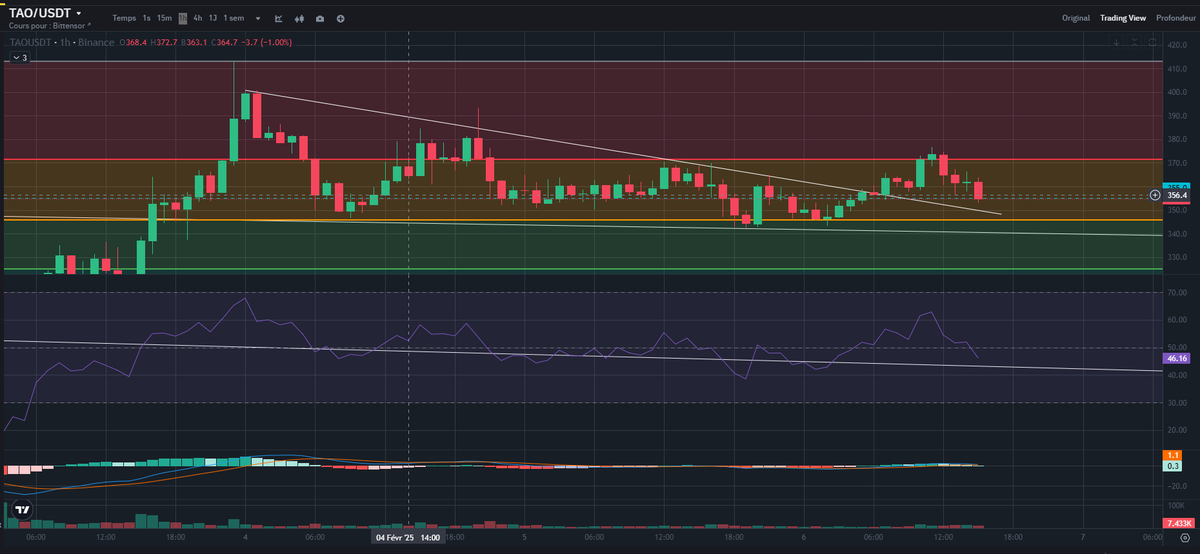
Task: Click the 400.0 price scale label
Action: tap(1176, 92)
